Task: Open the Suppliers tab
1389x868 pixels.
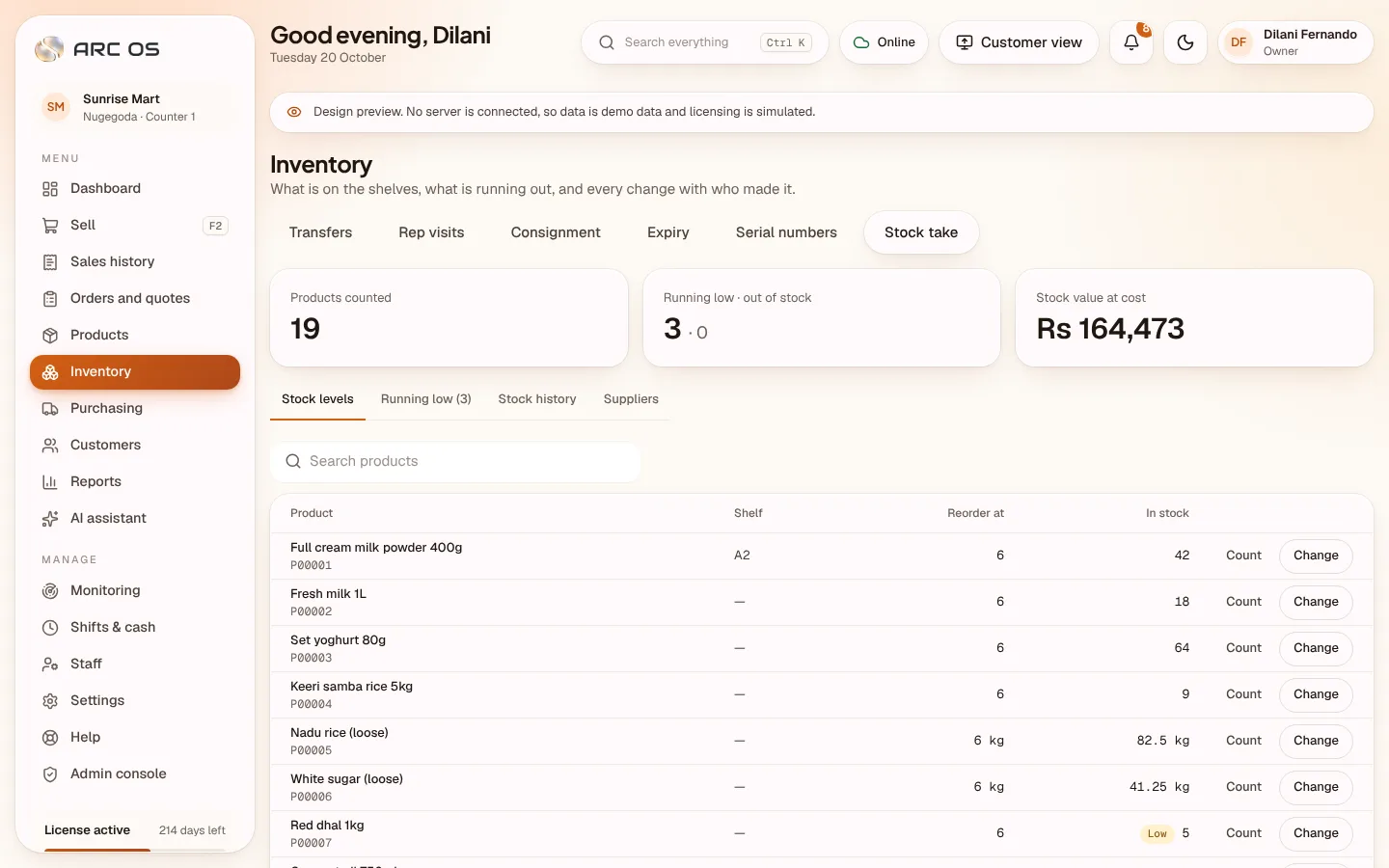Action: tap(631, 399)
